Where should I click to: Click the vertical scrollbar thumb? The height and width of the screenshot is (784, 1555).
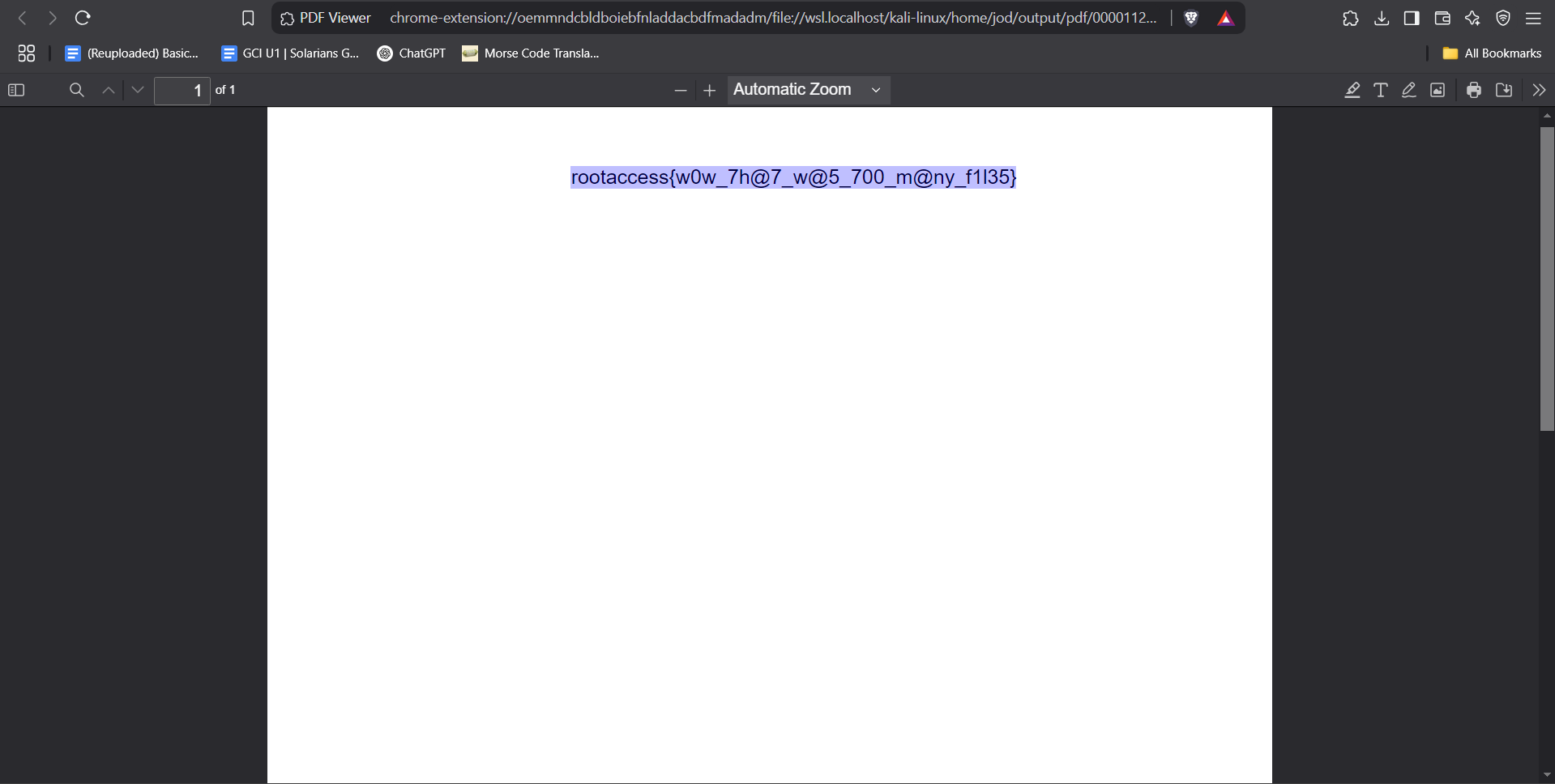pyautogui.click(x=1547, y=279)
